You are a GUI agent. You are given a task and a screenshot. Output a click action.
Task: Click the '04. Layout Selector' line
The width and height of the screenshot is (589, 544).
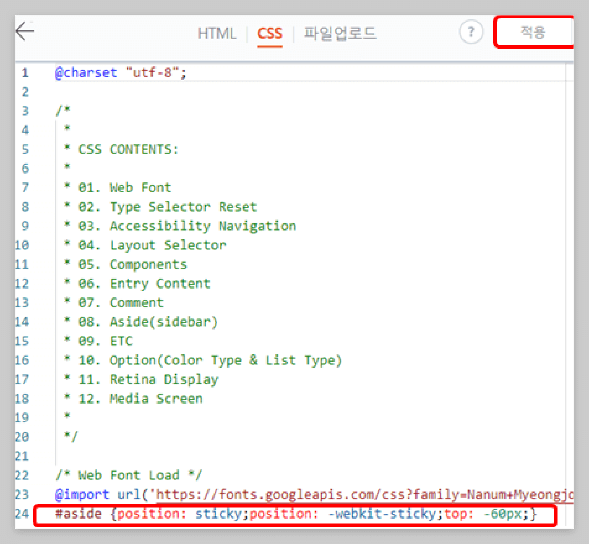pyautogui.click(x=145, y=245)
